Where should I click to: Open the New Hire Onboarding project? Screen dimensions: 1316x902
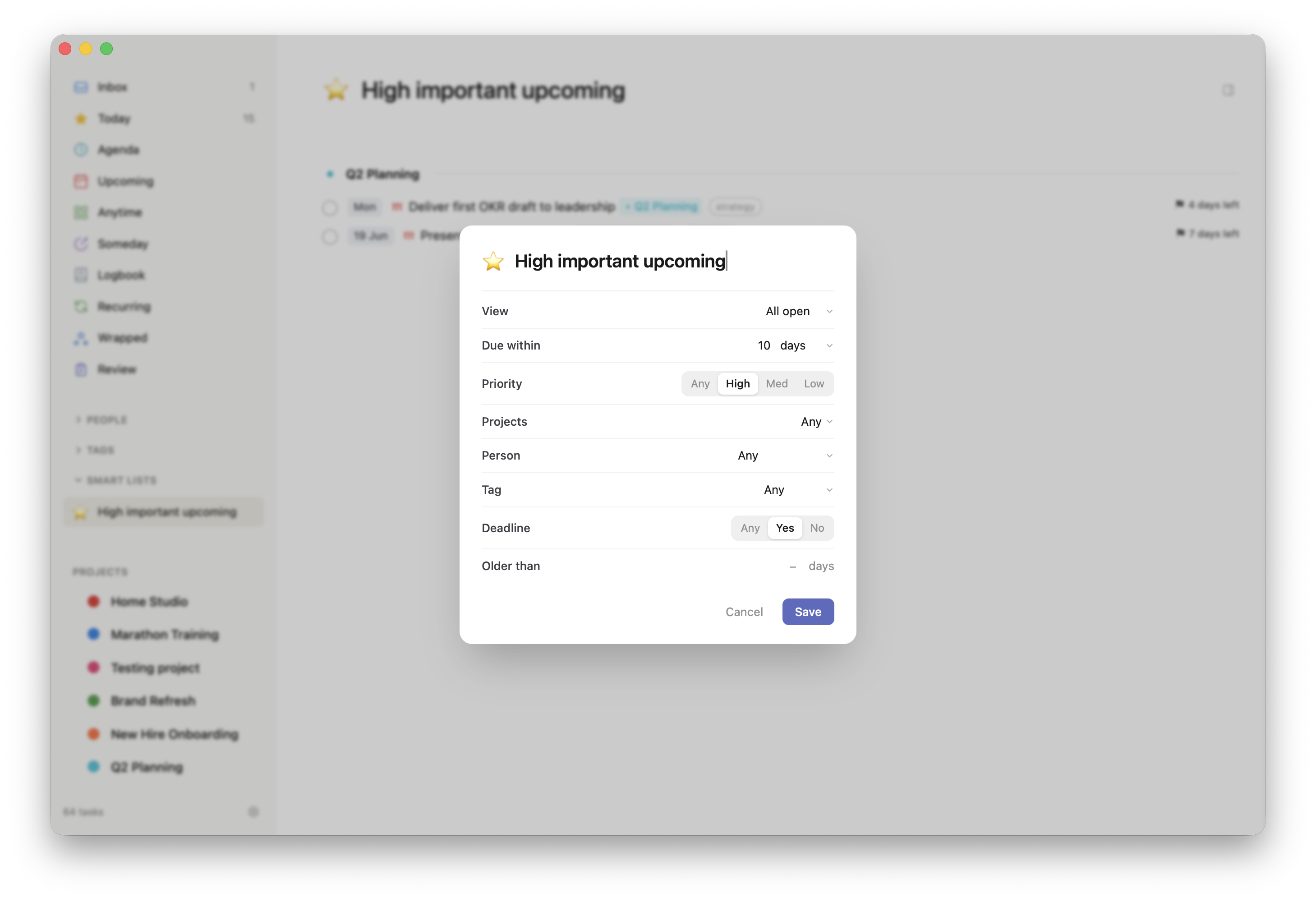tap(164, 734)
